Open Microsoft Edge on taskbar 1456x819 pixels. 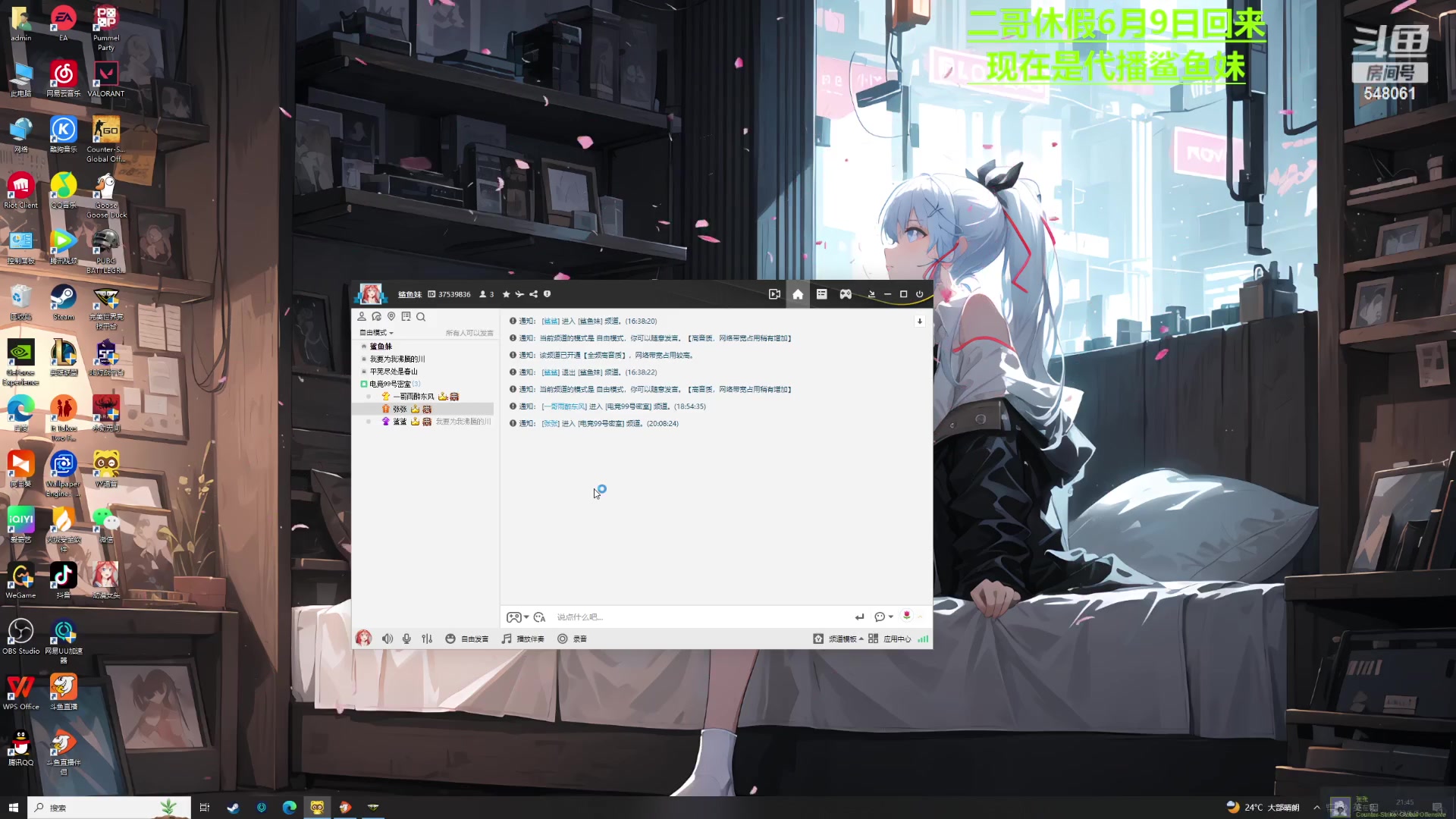[x=289, y=808]
